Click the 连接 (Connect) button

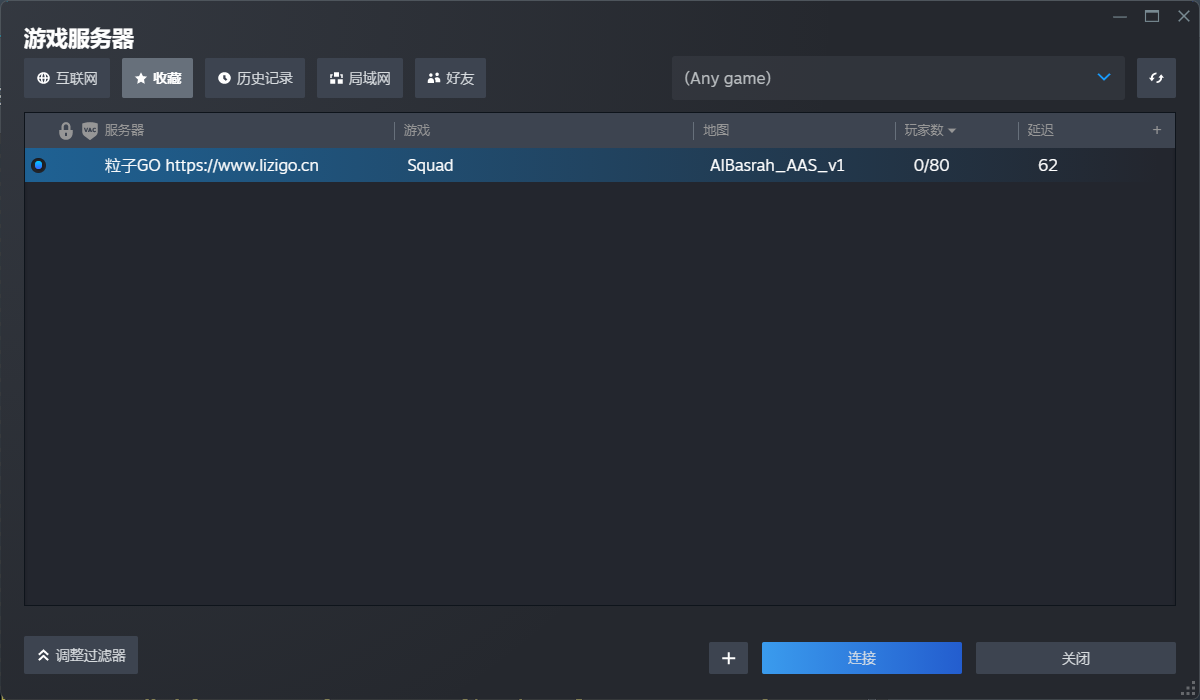click(862, 658)
